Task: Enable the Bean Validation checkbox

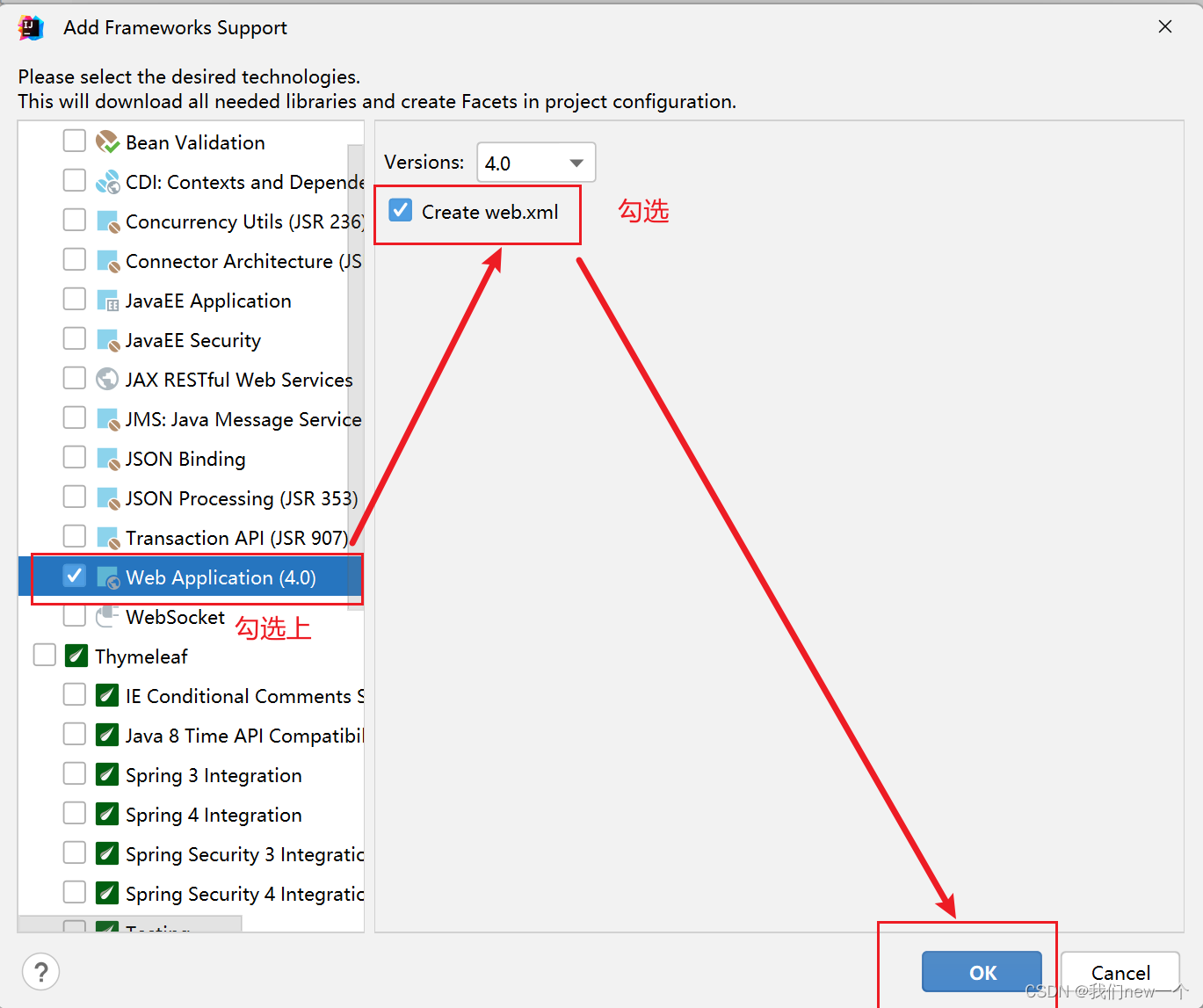Action: (75, 141)
